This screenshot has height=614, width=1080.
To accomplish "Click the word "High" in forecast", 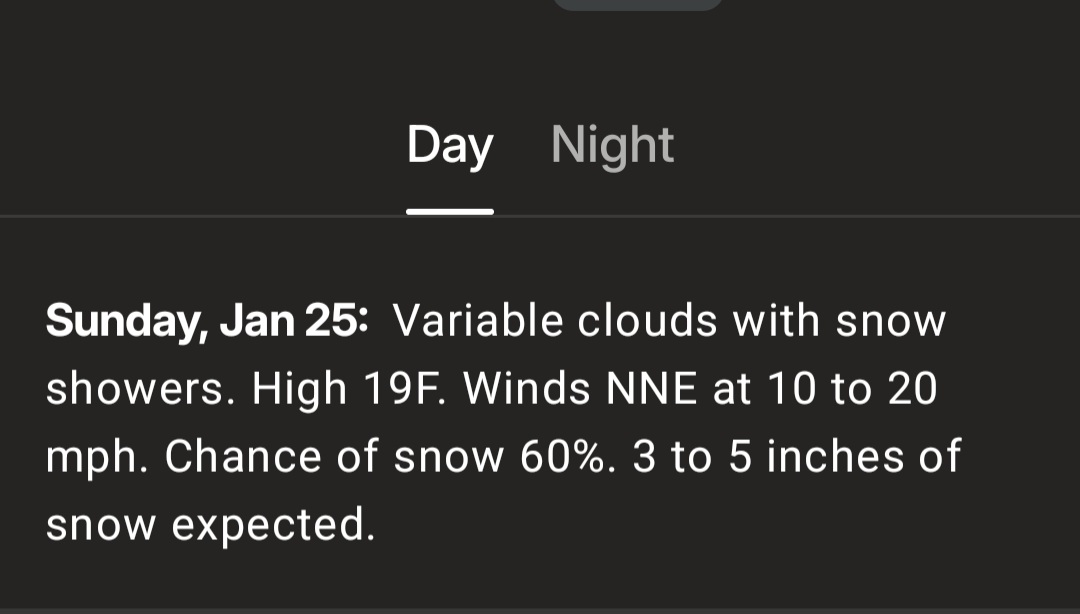I will pos(299,390).
